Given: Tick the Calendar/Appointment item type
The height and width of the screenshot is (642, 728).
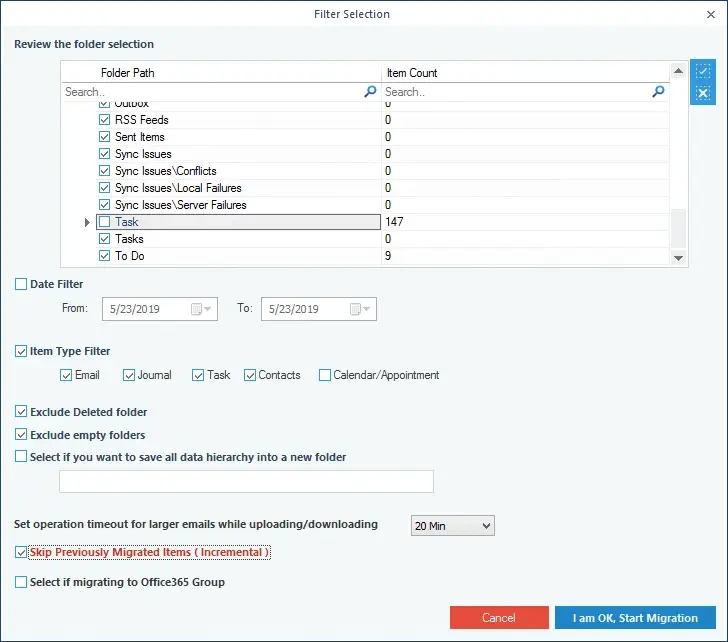Looking at the screenshot, I should (x=325, y=375).
